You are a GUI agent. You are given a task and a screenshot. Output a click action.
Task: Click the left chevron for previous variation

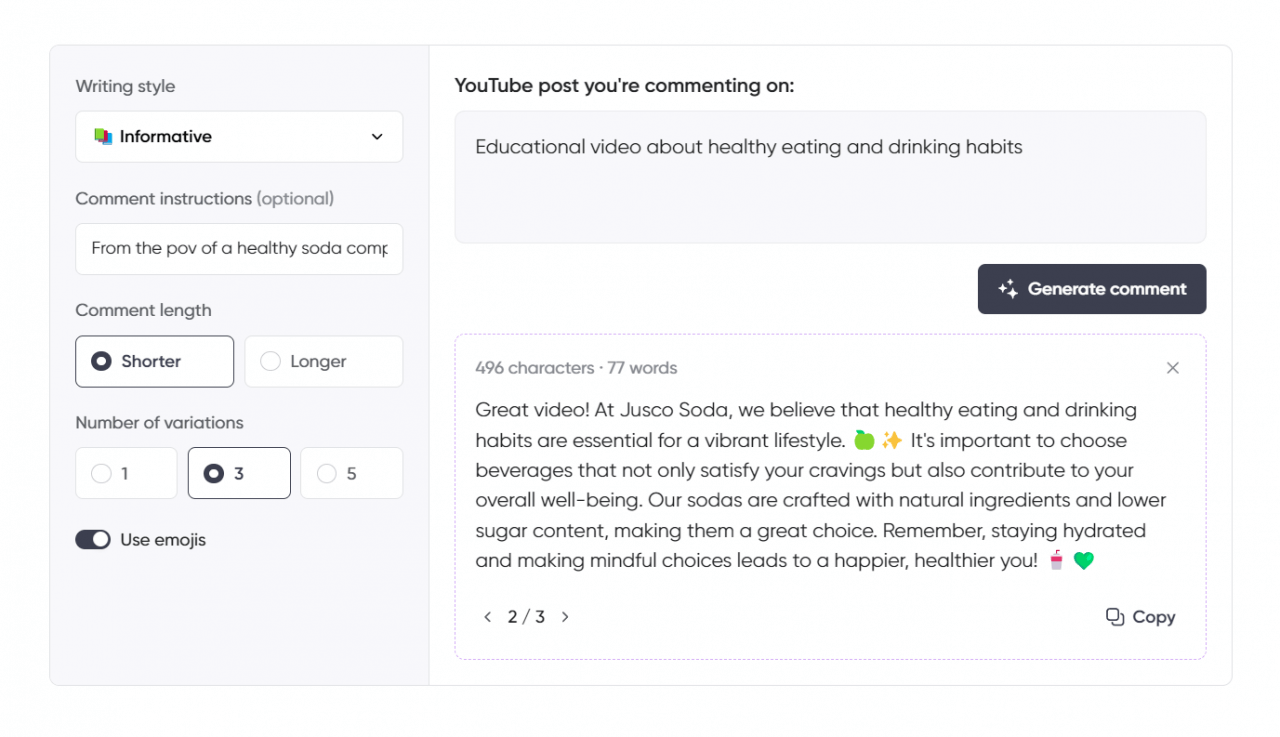point(487,617)
